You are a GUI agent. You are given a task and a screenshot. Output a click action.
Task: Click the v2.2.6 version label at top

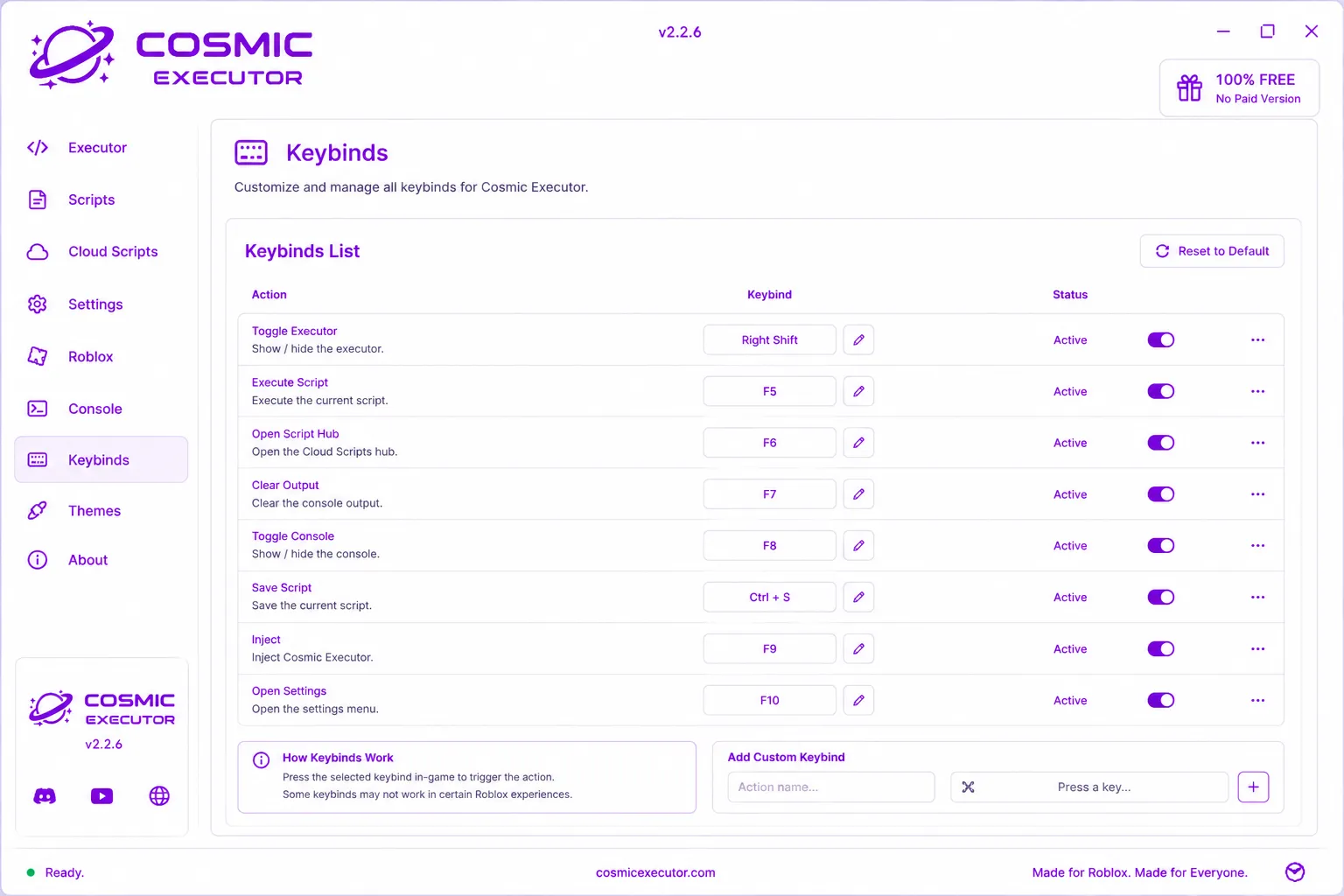680,32
